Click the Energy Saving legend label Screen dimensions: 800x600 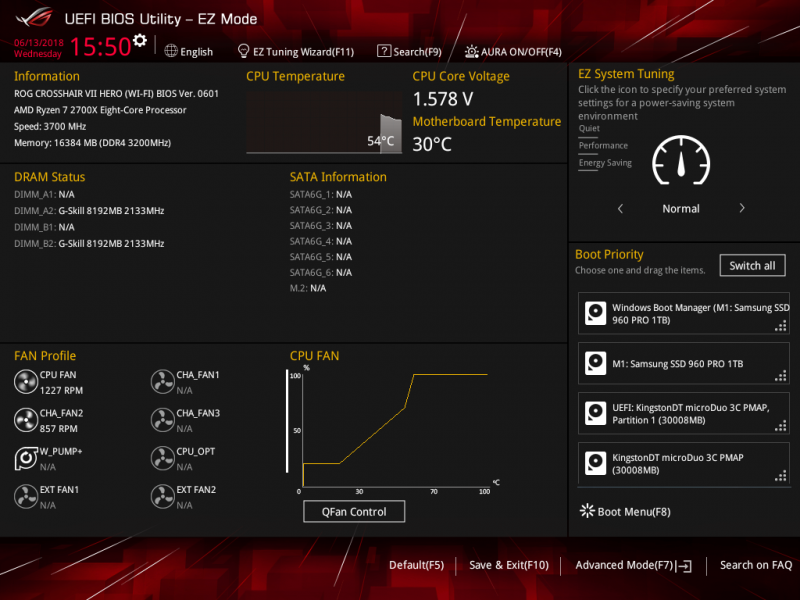pos(605,163)
